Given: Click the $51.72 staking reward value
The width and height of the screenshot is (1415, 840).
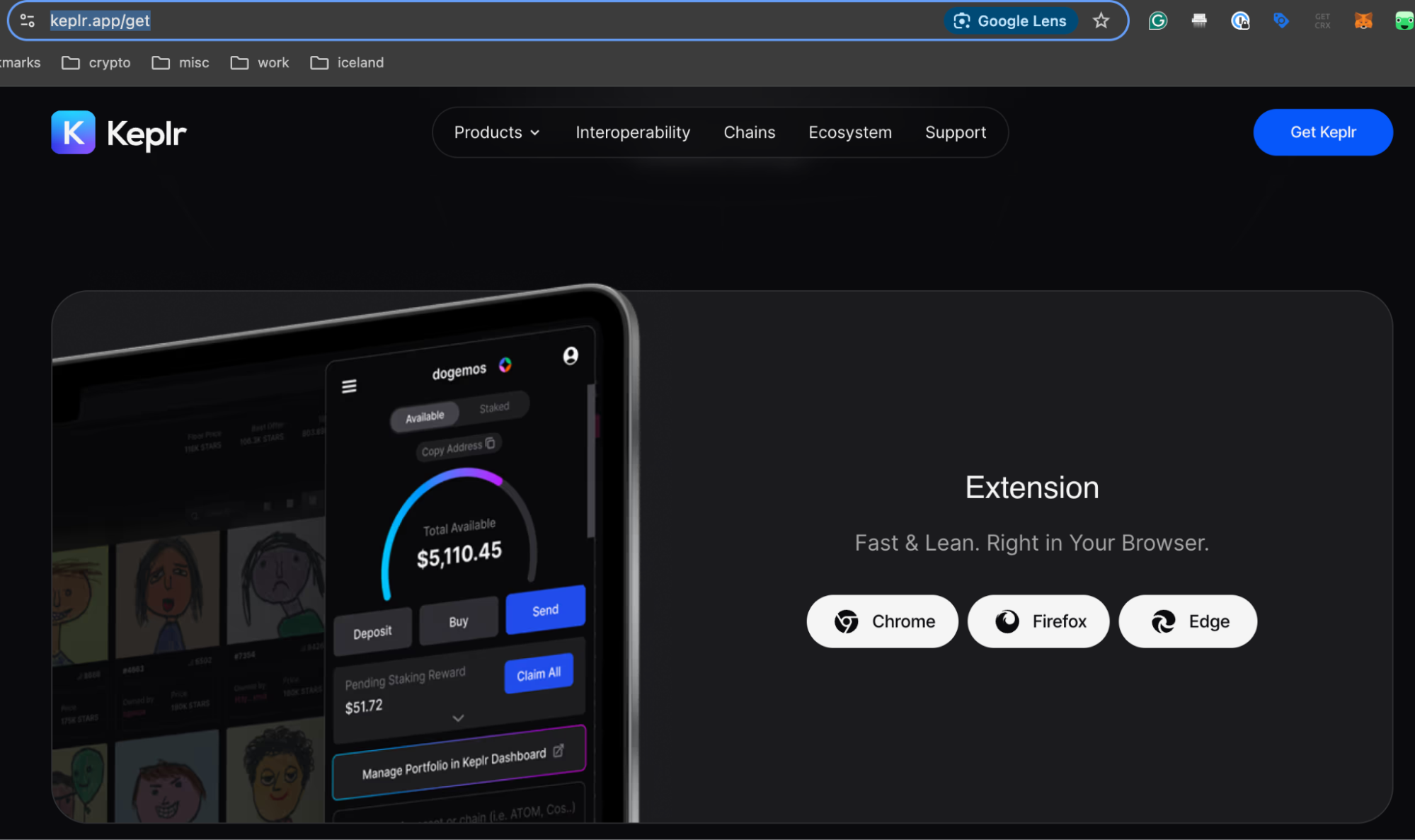Looking at the screenshot, I should pos(364,706).
